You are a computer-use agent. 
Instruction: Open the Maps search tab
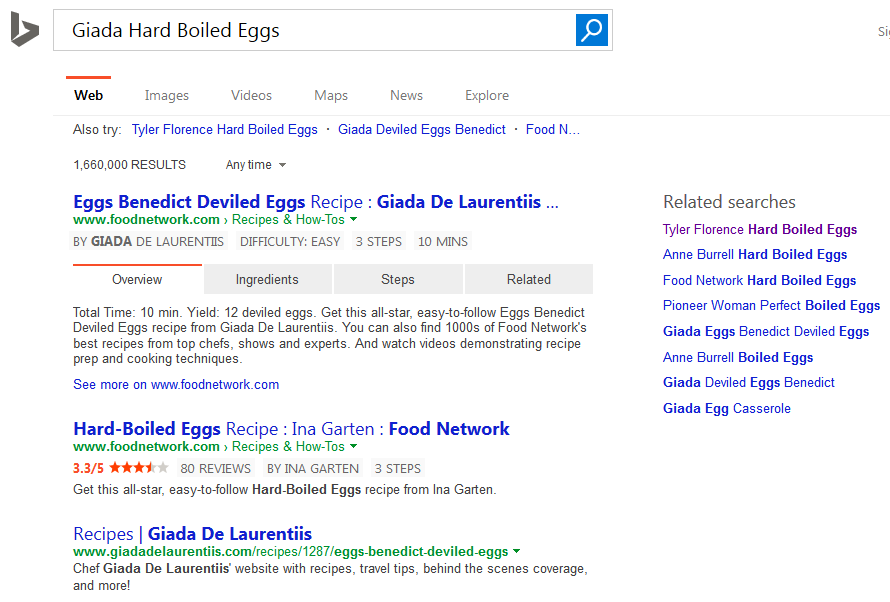(x=331, y=96)
